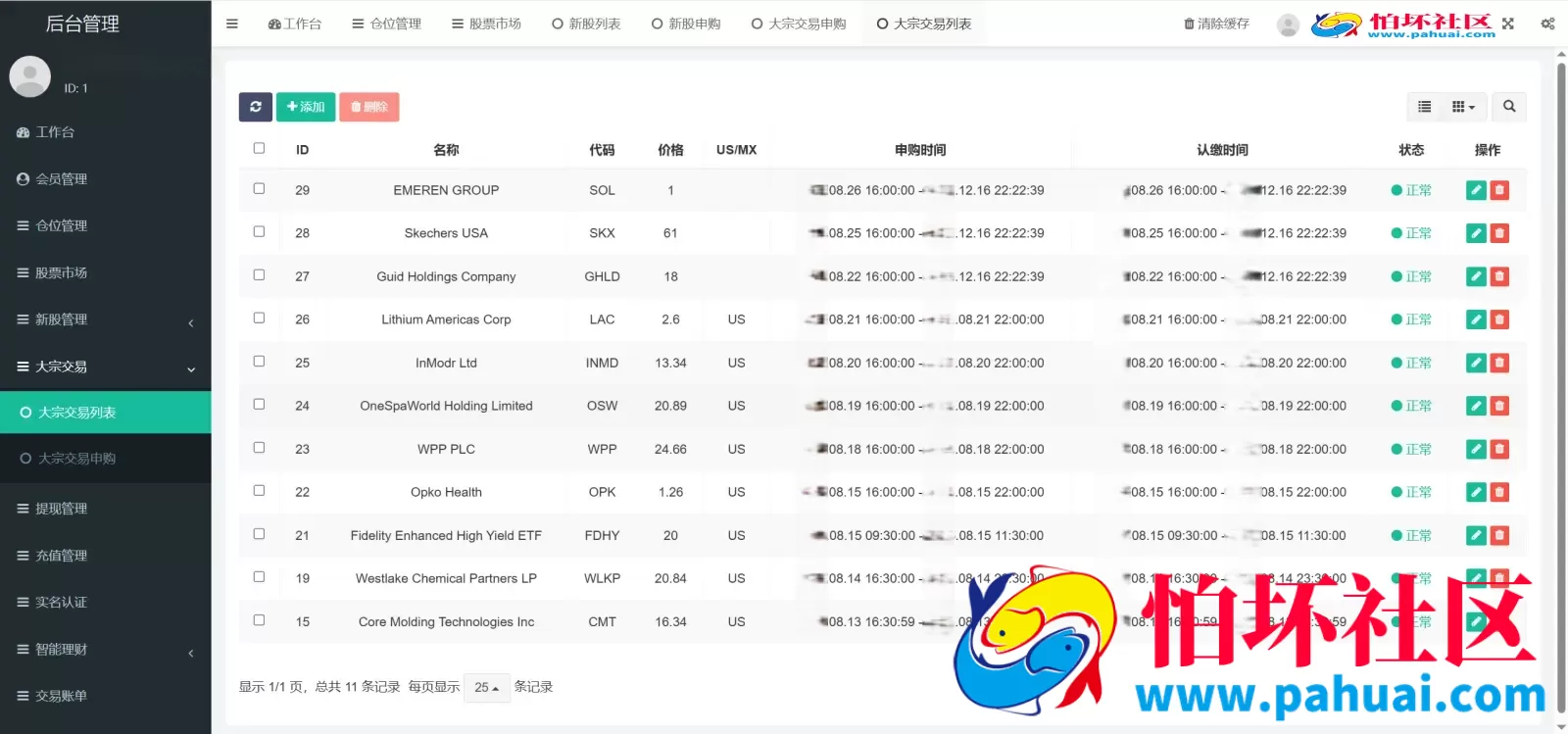Edit the InModr Ltd row
Viewport: 1568px width, 734px height.
click(x=1477, y=363)
